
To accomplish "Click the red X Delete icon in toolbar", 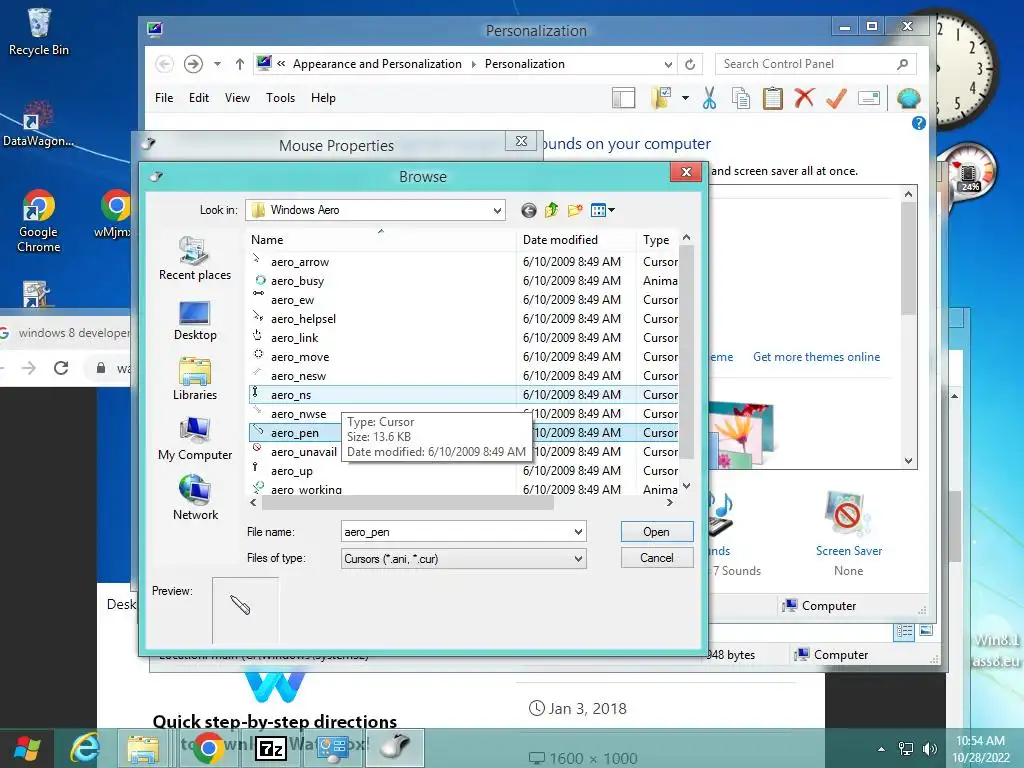I will (804, 98).
